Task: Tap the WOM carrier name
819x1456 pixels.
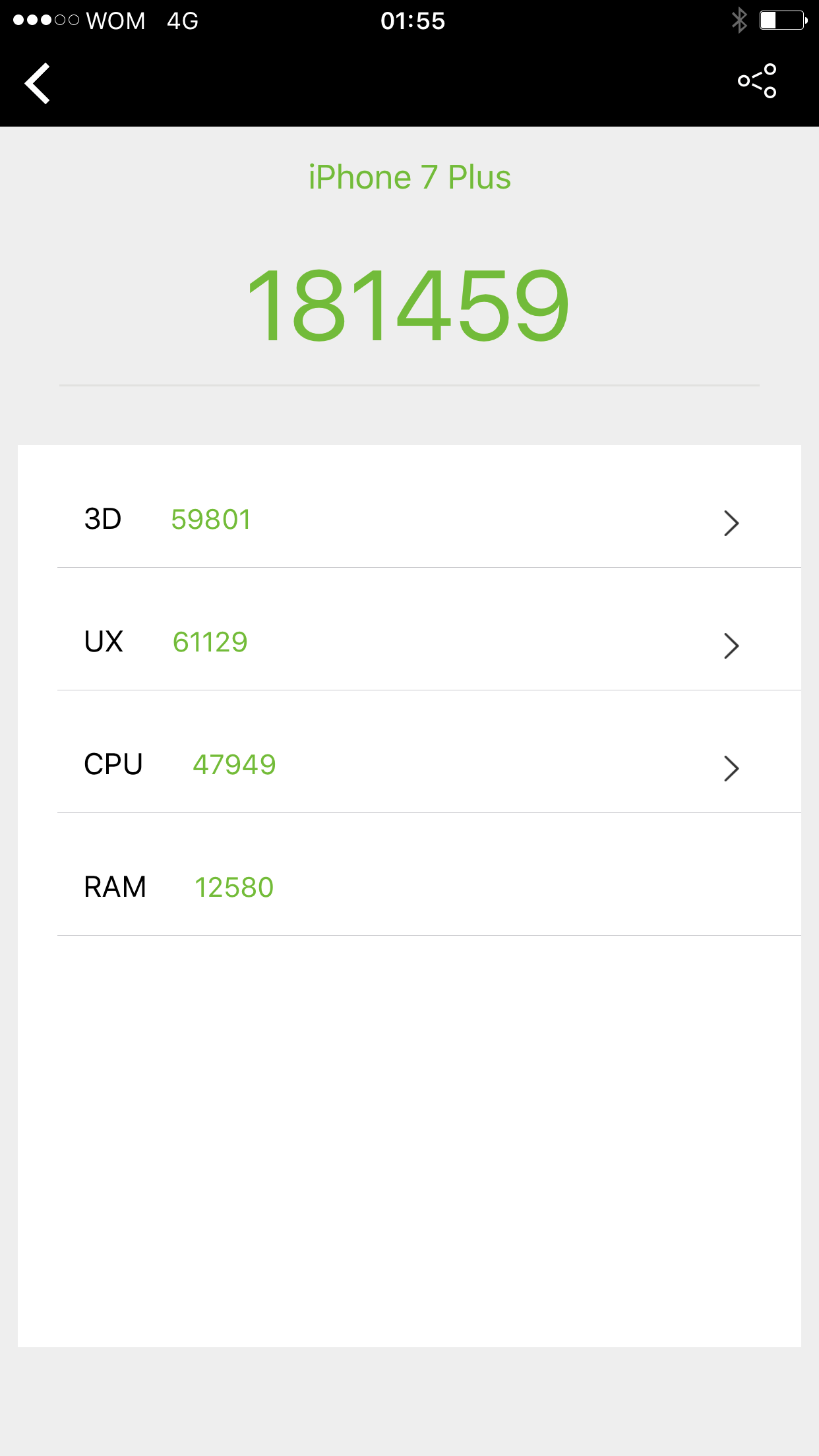Action: (x=115, y=21)
